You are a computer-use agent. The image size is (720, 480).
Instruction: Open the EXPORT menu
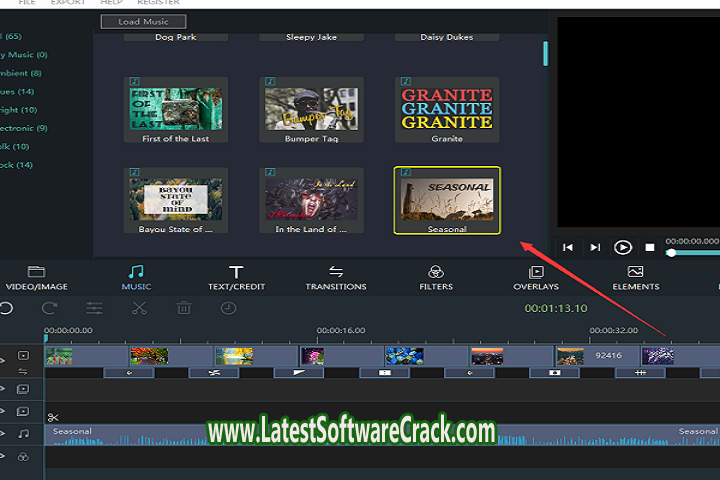tap(68, 3)
